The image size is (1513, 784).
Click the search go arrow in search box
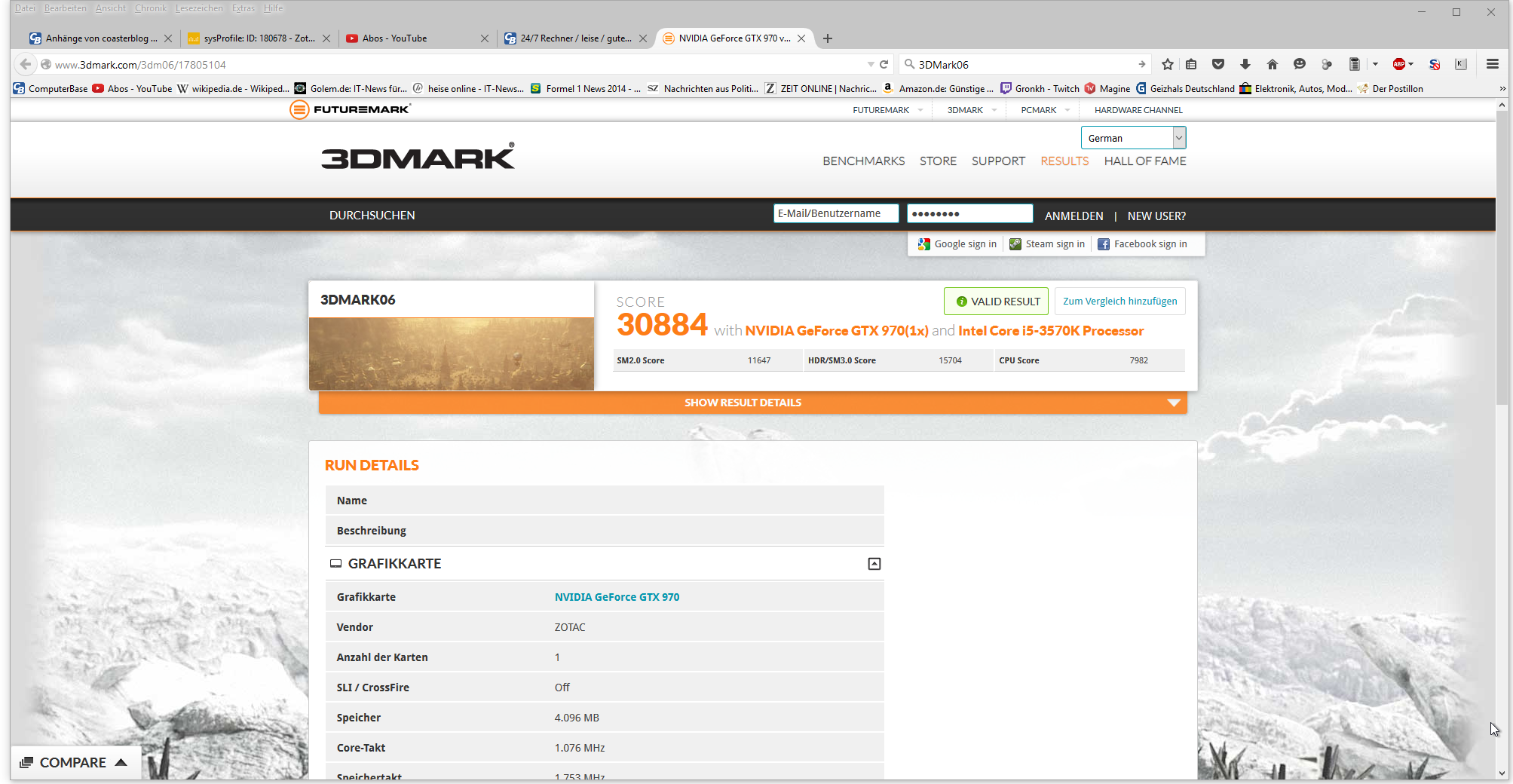(1142, 64)
